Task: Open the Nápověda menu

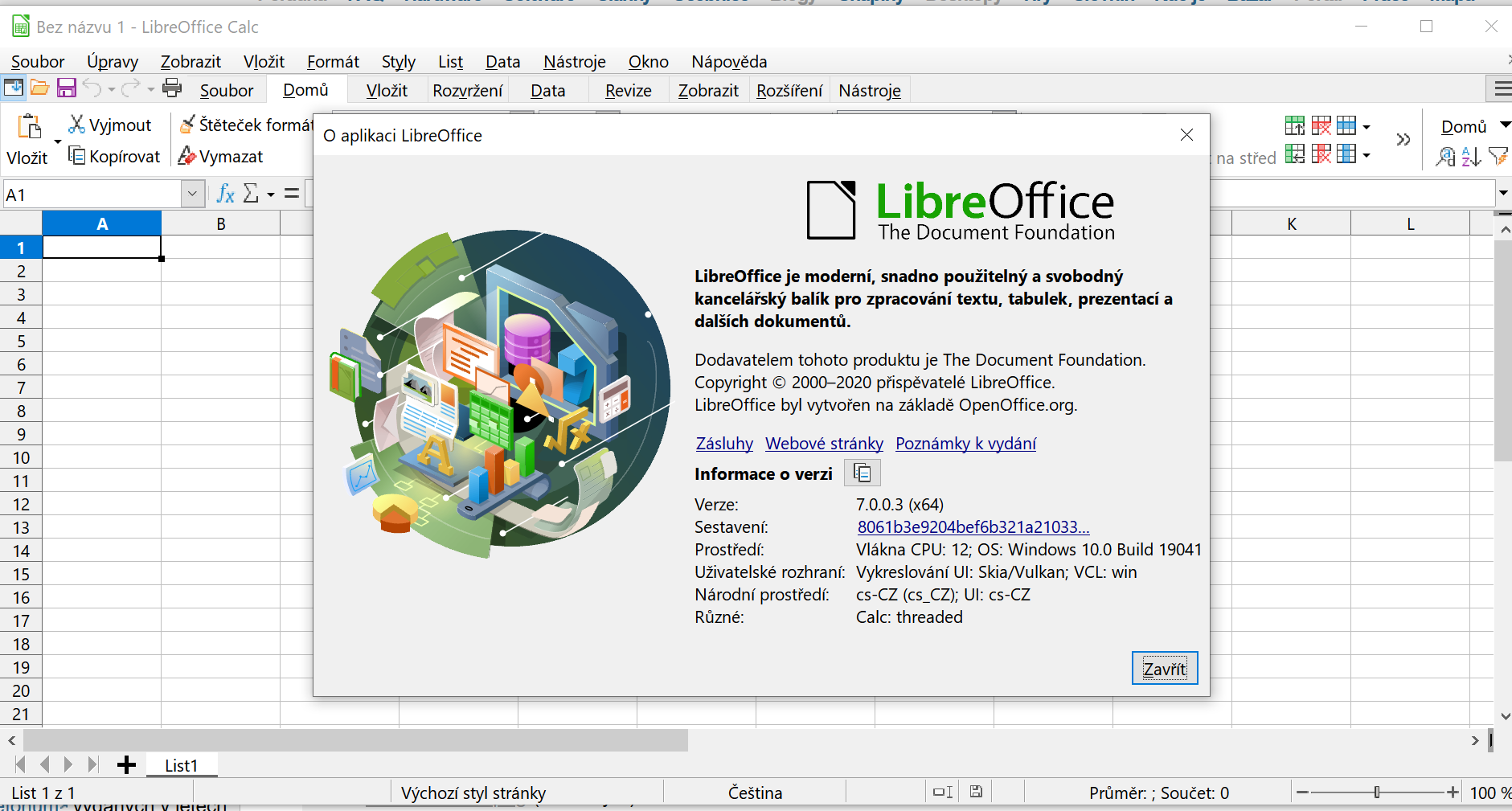Action: [729, 62]
